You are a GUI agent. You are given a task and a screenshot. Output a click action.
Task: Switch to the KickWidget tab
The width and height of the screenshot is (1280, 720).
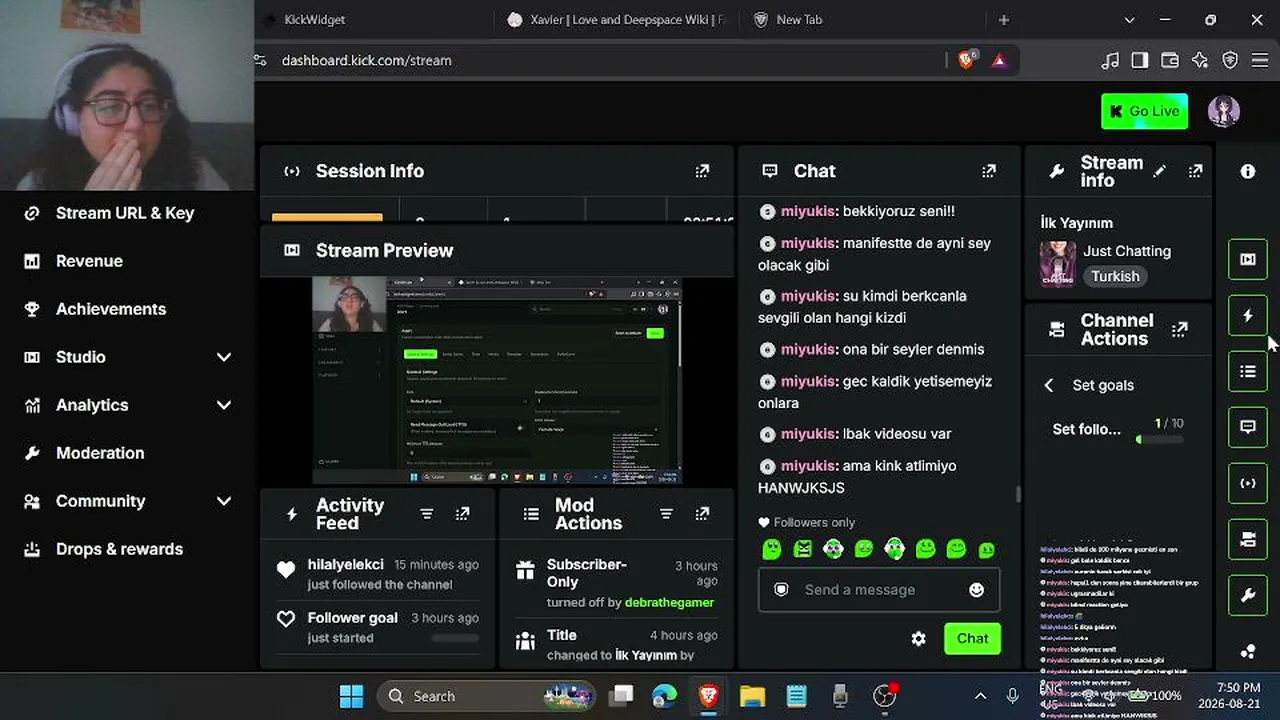pyautogui.click(x=315, y=20)
